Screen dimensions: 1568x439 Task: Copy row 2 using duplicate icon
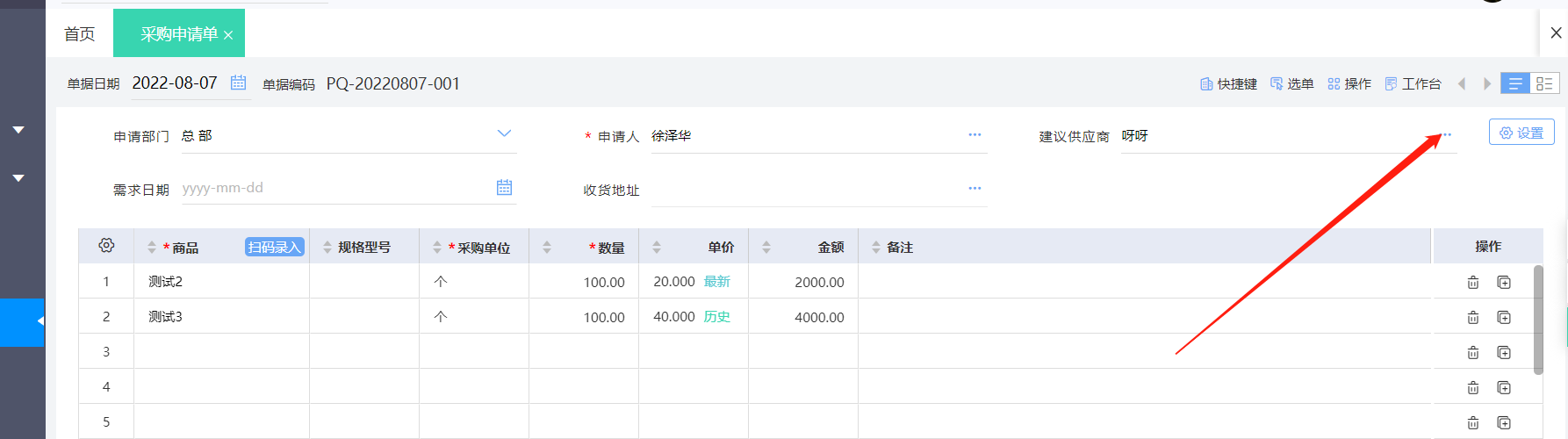(x=1504, y=317)
